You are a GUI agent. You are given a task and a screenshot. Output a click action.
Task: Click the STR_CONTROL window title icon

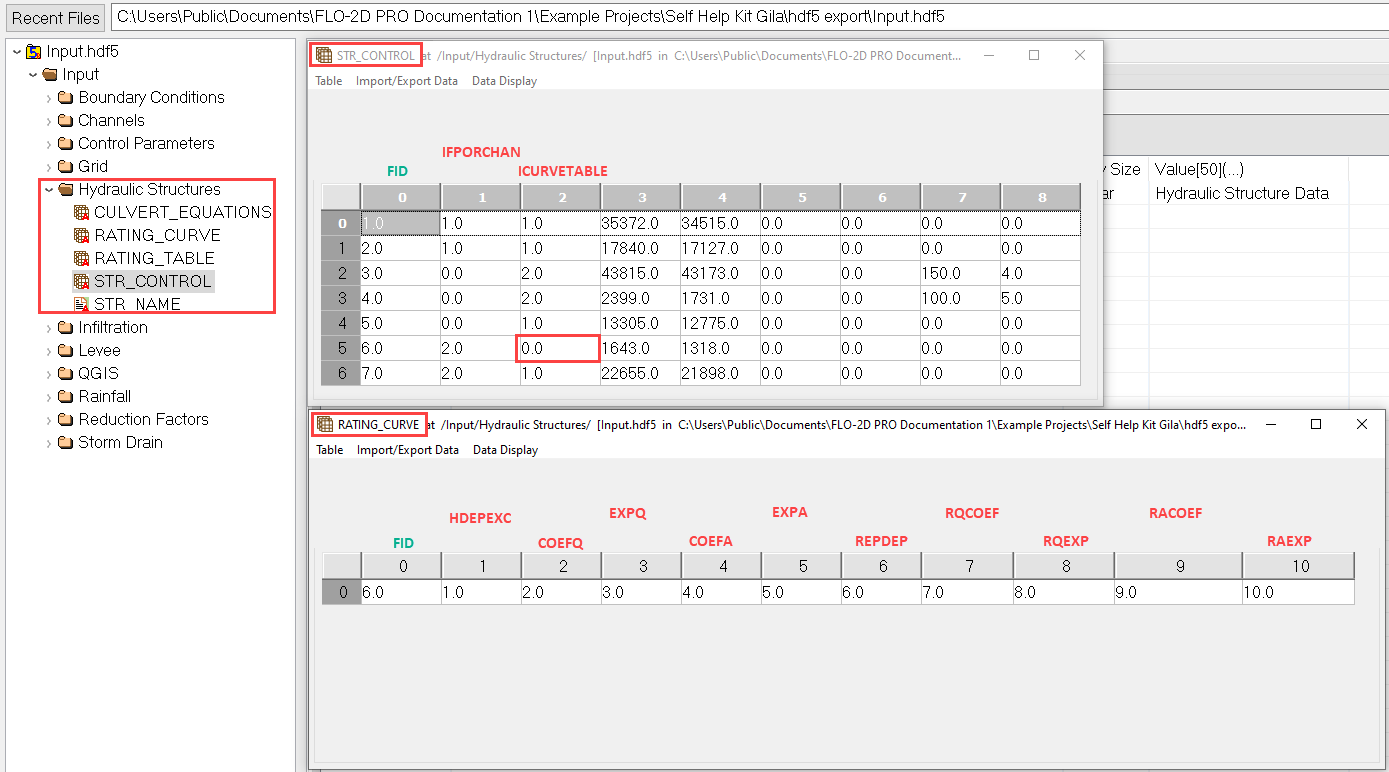click(x=324, y=56)
